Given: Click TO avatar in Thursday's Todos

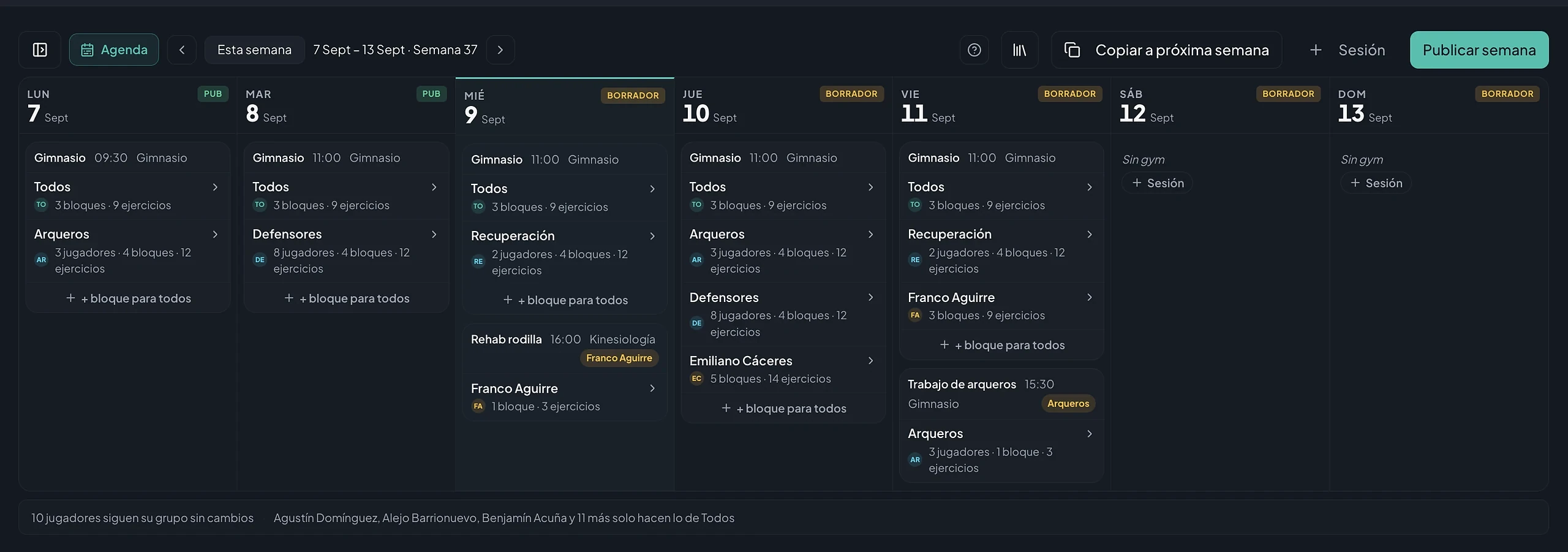Looking at the screenshot, I should point(696,205).
